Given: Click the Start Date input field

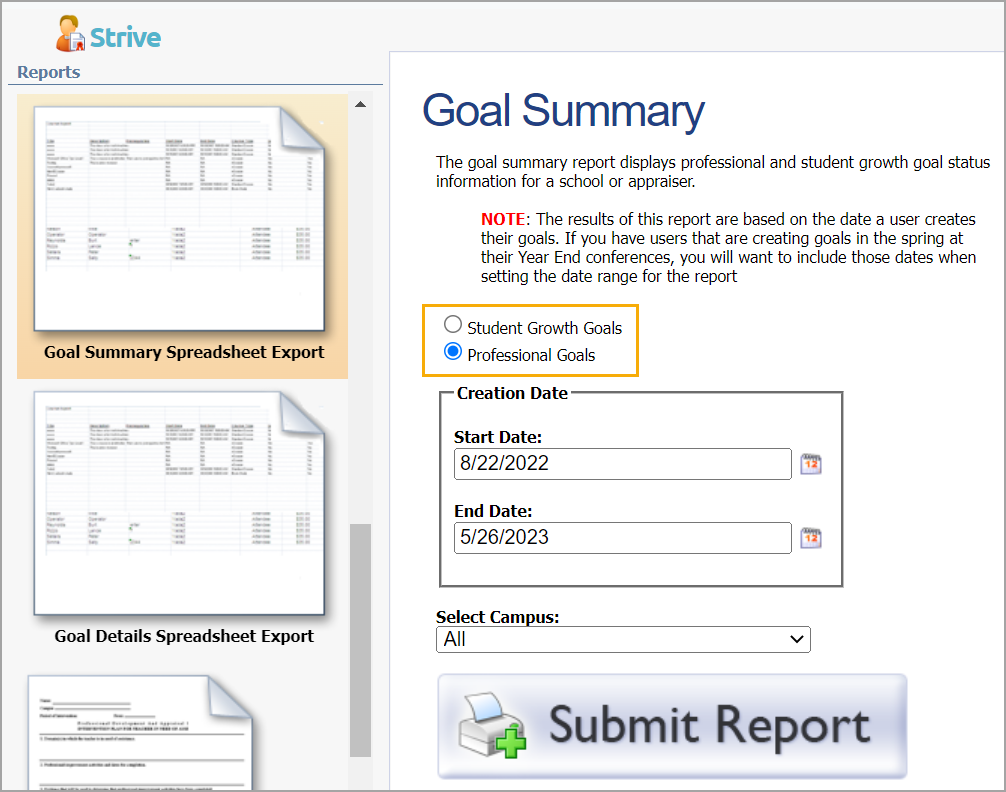Looking at the screenshot, I should click(622, 463).
